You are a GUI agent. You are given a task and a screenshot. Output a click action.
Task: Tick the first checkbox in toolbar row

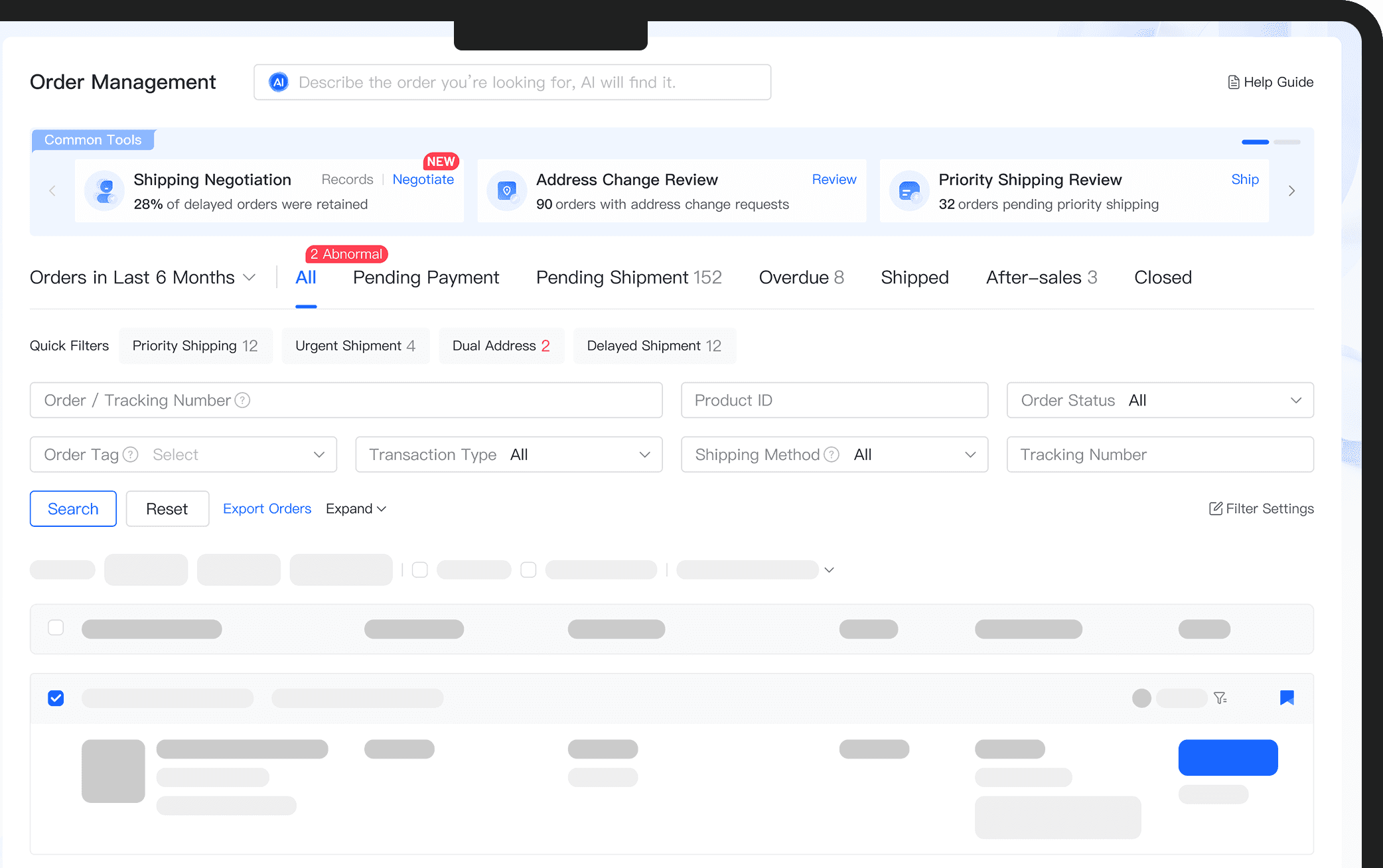coord(420,570)
